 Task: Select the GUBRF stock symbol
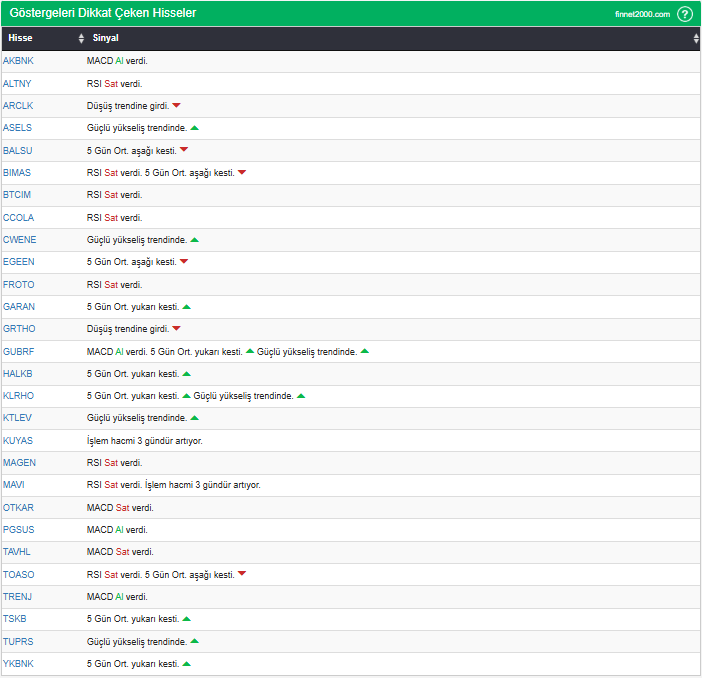pyautogui.click(x=18, y=351)
